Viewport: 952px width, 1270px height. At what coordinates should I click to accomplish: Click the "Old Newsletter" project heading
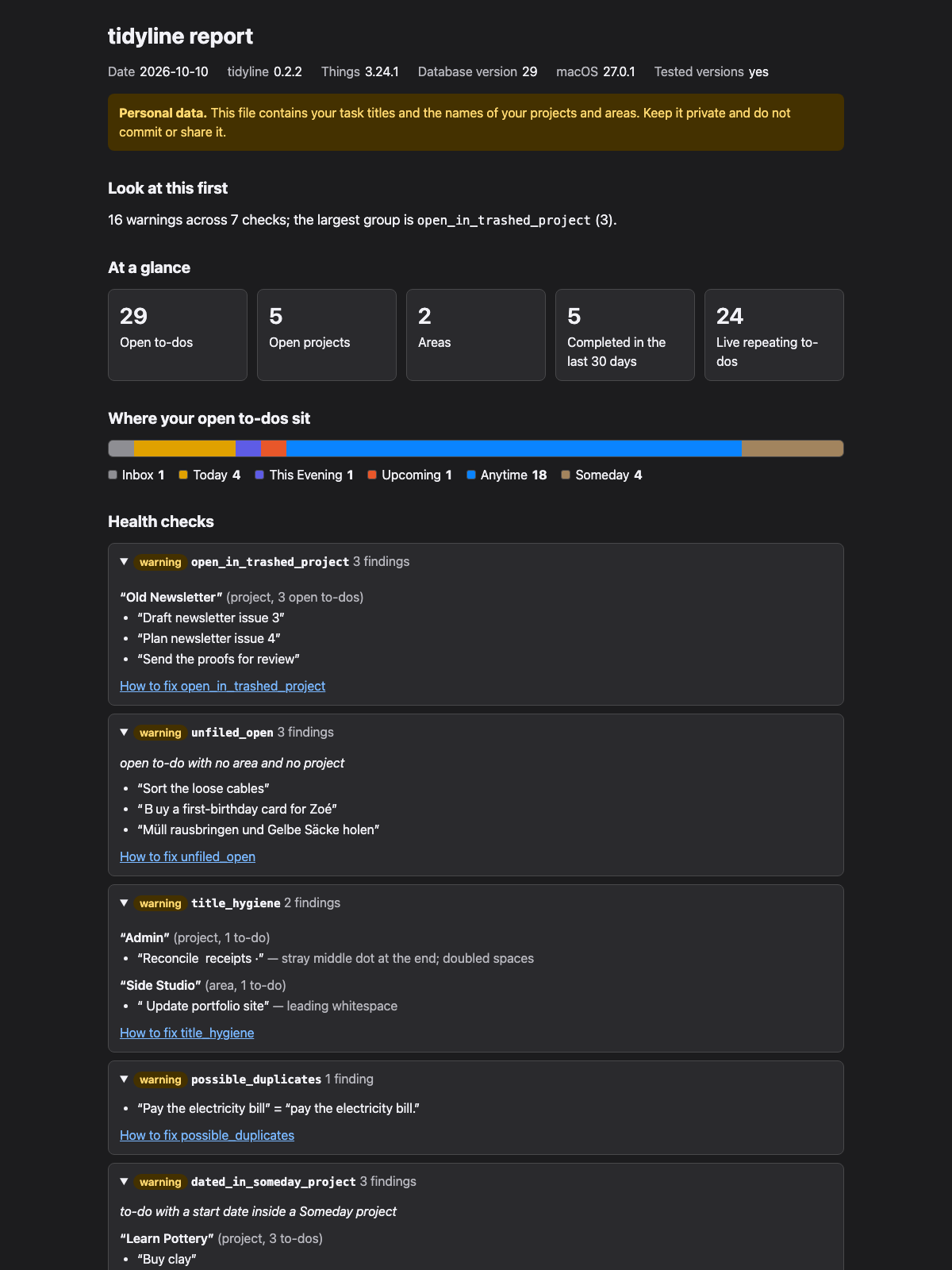(171, 597)
